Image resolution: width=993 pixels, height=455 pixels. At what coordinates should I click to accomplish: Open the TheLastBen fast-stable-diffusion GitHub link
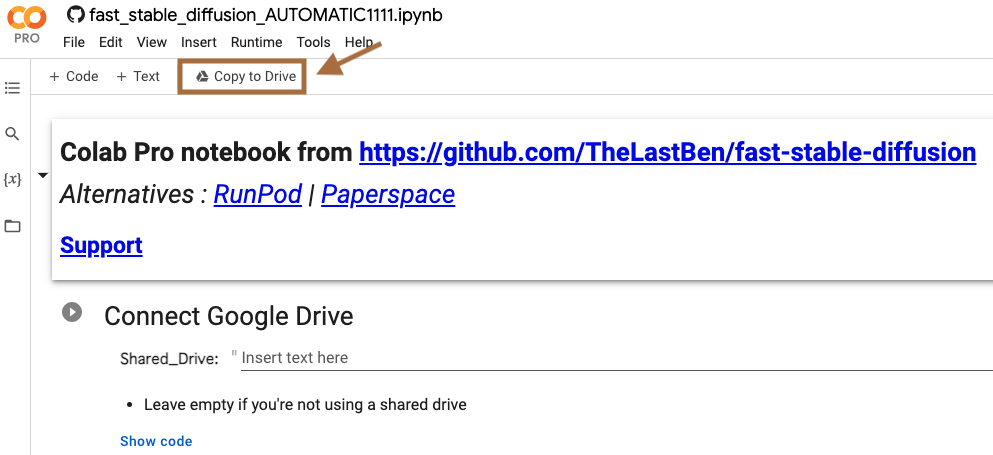tap(667, 153)
